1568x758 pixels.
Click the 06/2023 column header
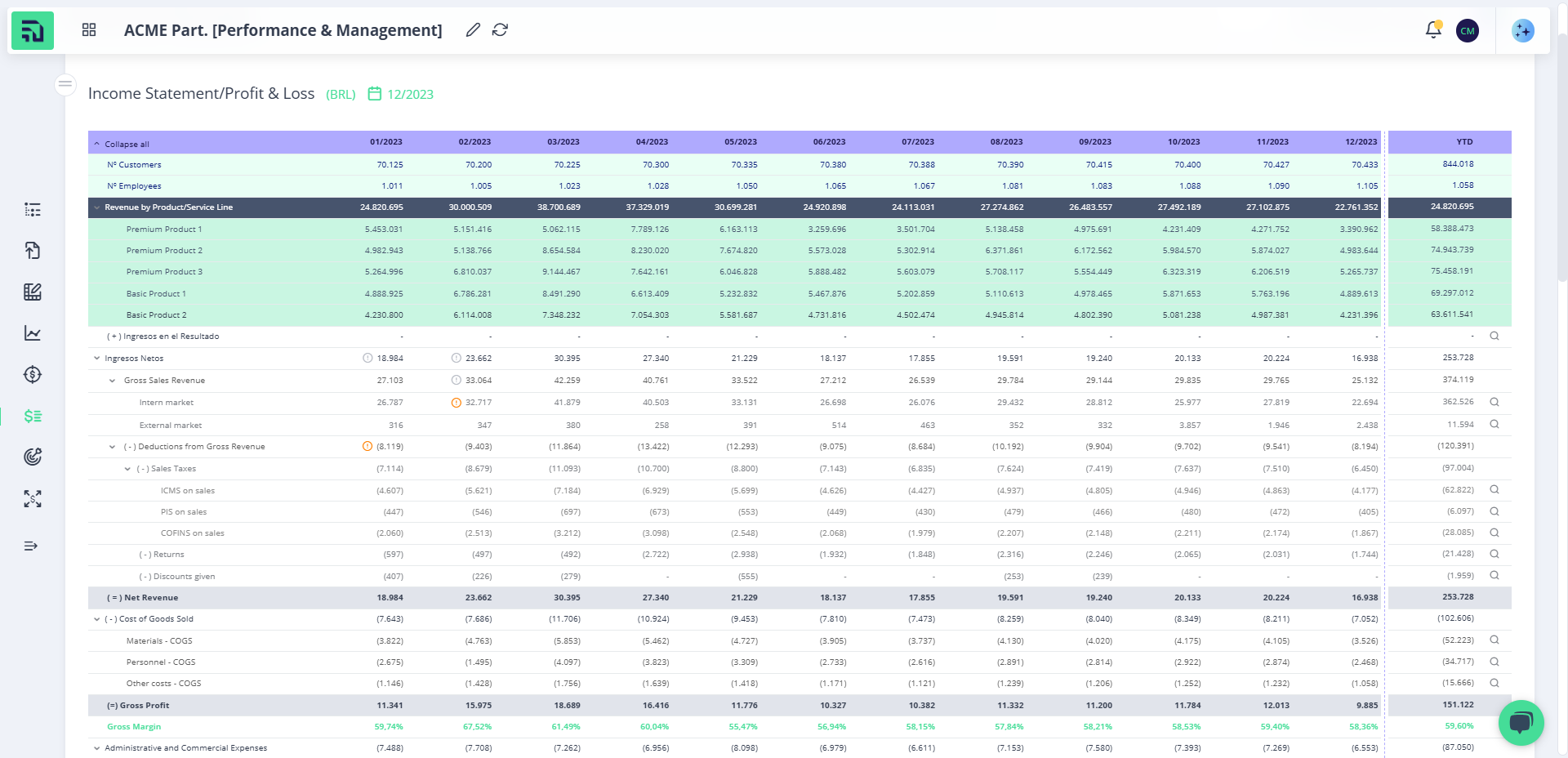[829, 142]
